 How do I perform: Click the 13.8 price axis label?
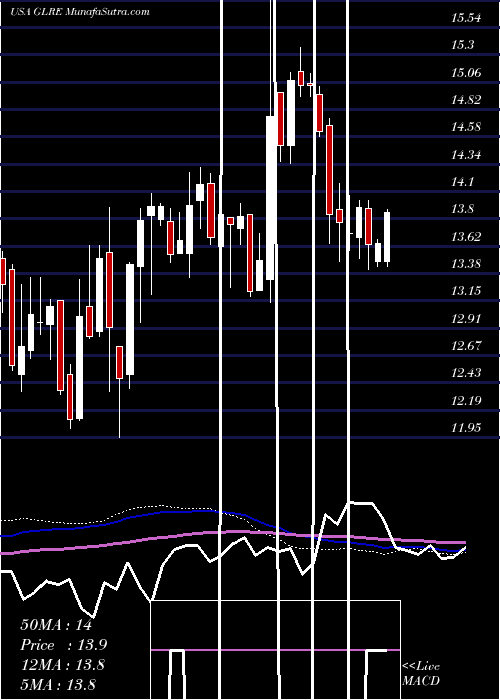click(462, 209)
